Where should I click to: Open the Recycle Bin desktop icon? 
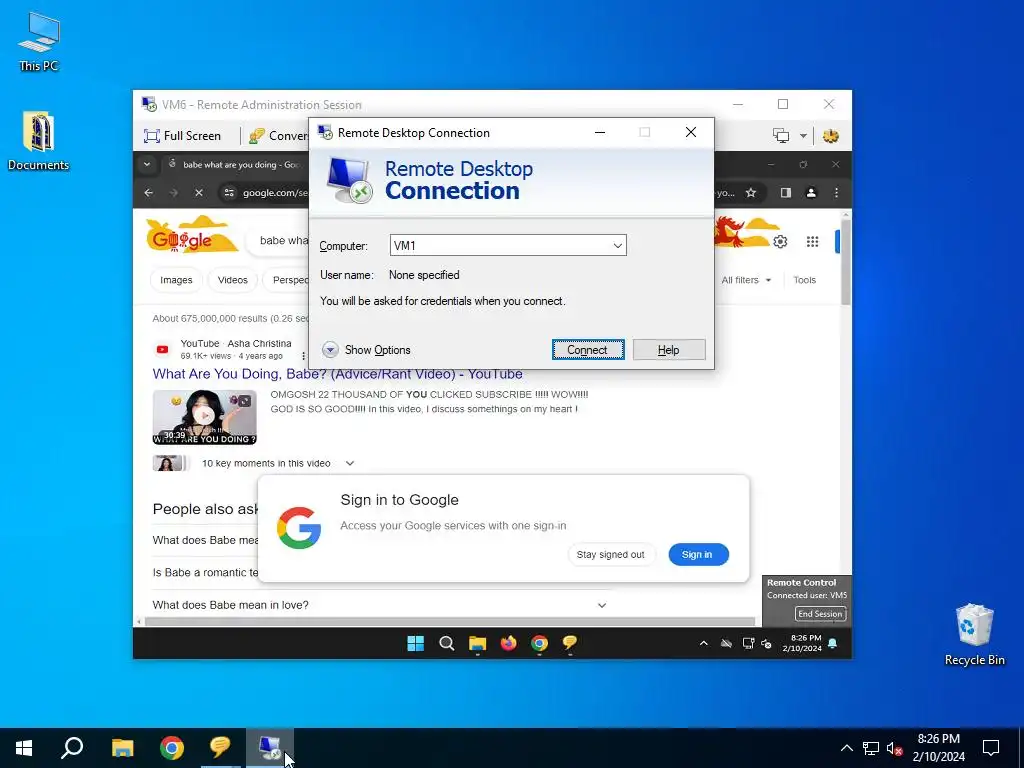pyautogui.click(x=974, y=635)
